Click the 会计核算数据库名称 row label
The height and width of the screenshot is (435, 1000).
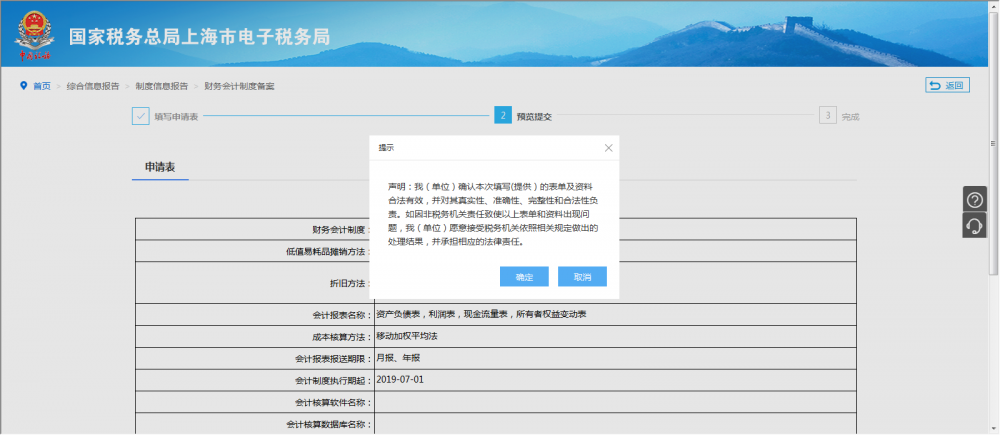point(329,425)
